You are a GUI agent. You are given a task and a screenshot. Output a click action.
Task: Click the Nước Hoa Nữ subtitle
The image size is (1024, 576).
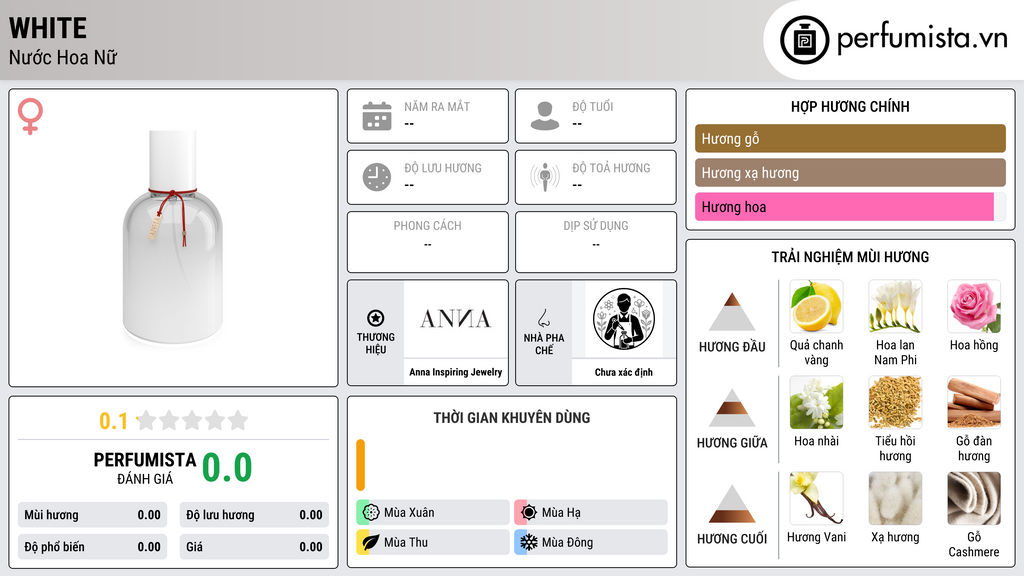pos(63,57)
